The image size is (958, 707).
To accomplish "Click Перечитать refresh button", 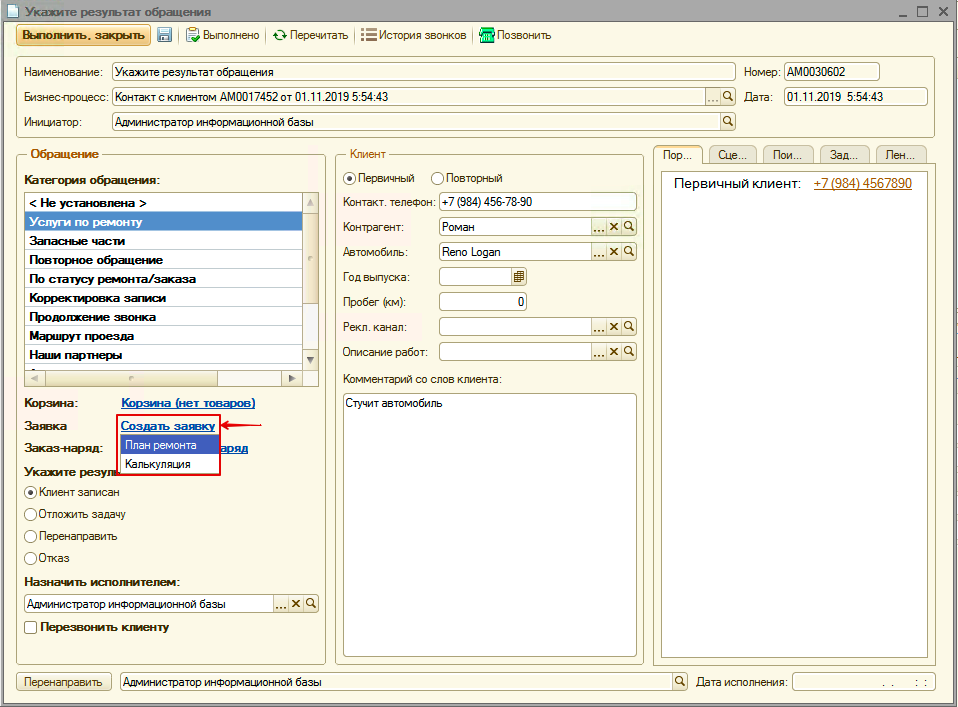I will coord(310,35).
